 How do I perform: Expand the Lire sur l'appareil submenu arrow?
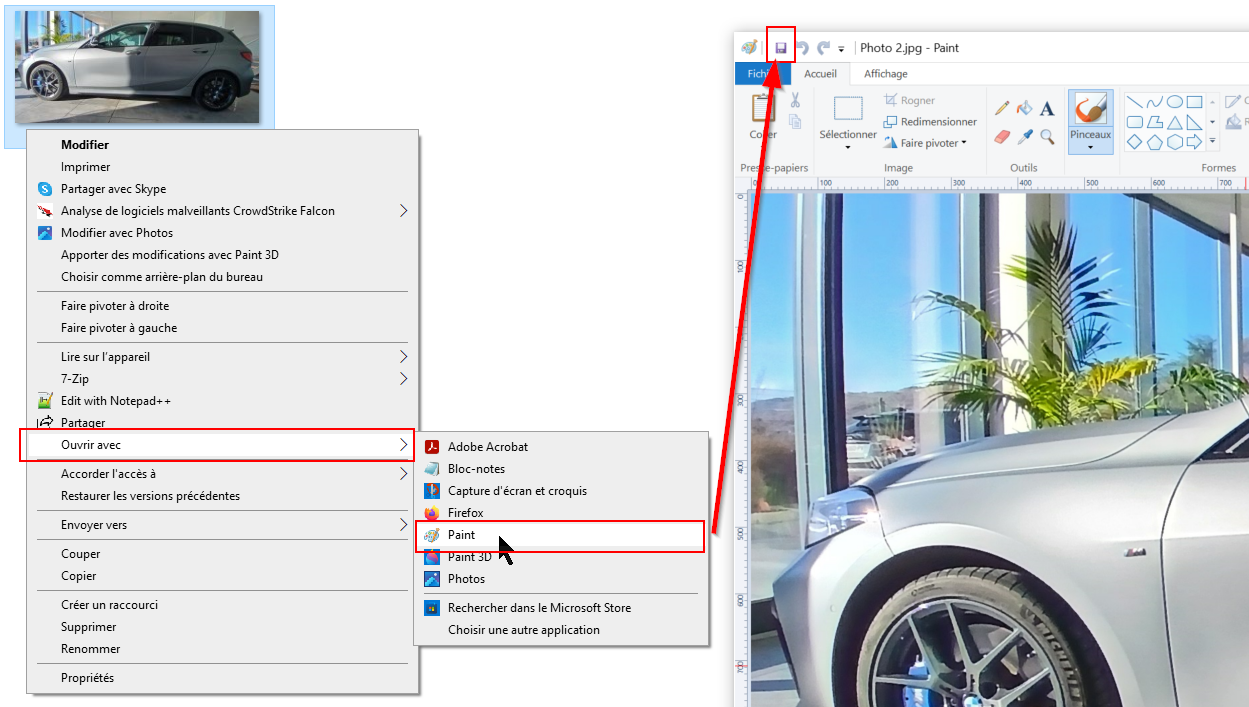[404, 357]
